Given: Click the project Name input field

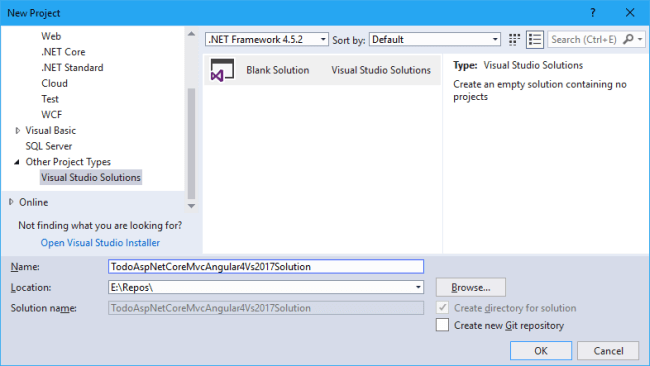Looking at the screenshot, I should [x=266, y=267].
